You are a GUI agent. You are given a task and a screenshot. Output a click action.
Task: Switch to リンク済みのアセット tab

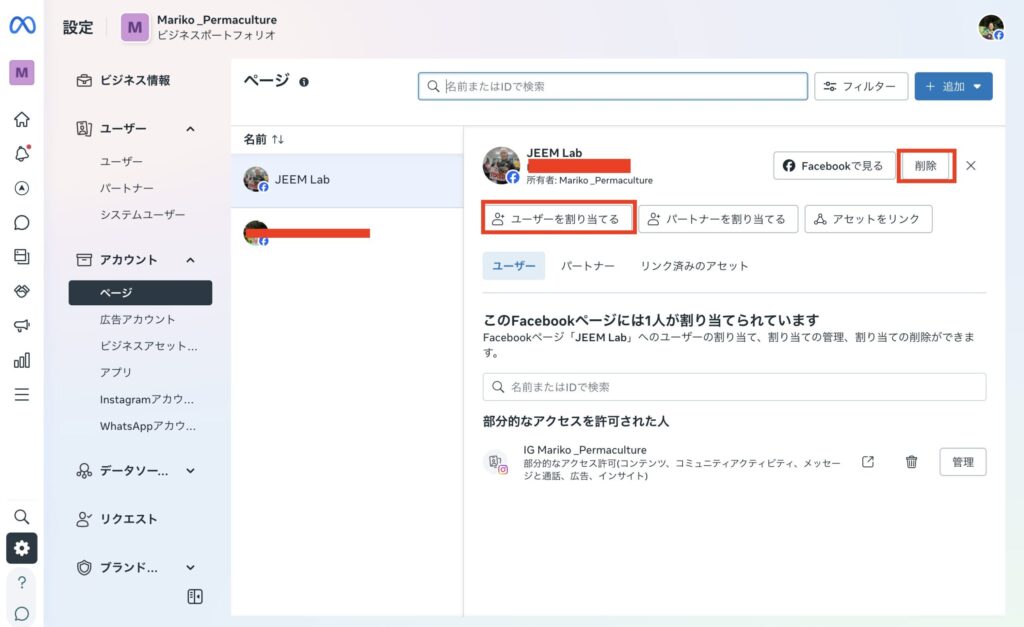coord(694,266)
